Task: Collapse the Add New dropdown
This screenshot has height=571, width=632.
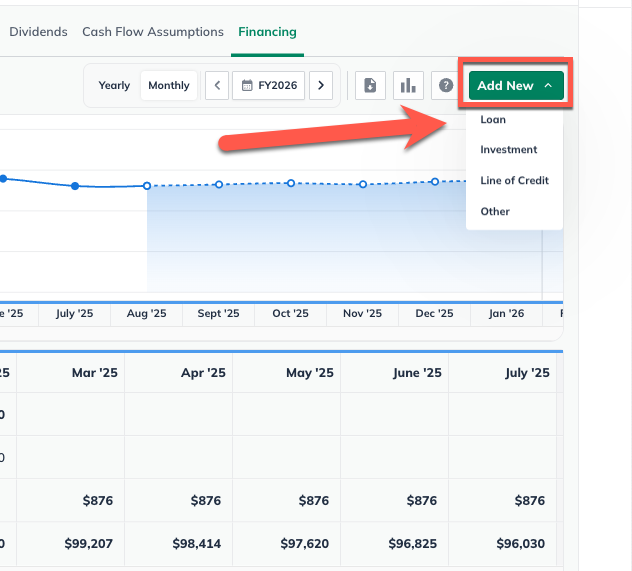Action: coord(516,85)
